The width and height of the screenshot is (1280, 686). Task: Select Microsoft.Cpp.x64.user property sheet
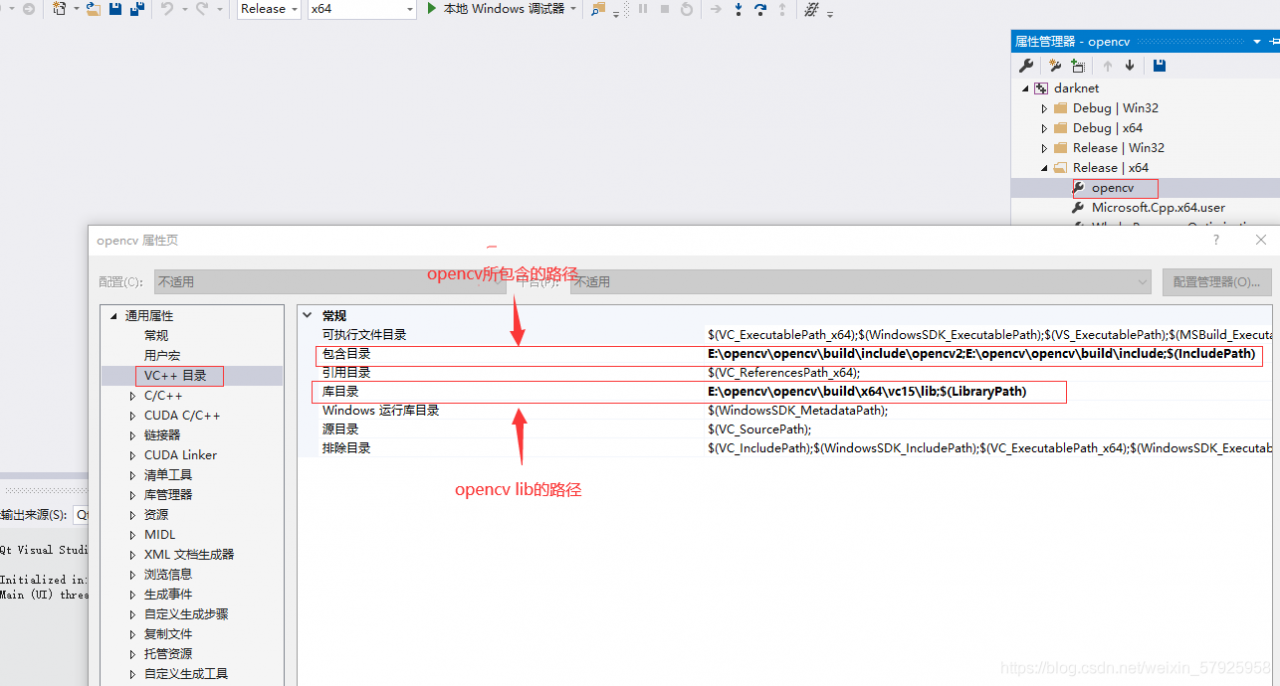1158,207
